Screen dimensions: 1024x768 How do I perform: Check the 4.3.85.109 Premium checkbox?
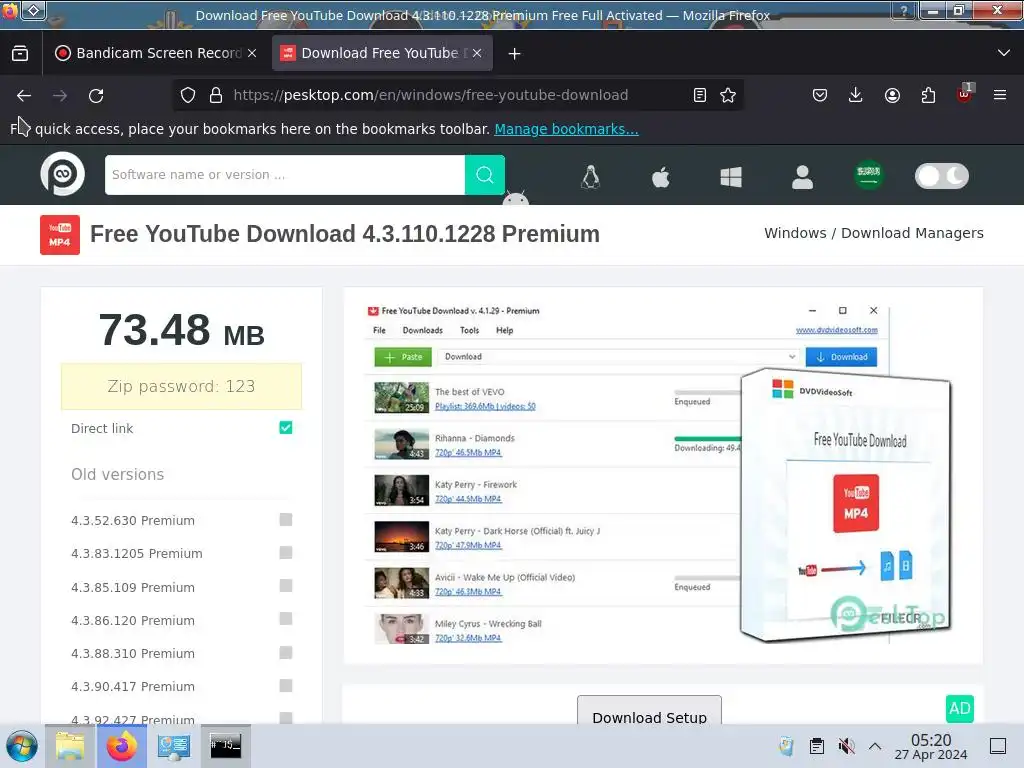click(286, 586)
